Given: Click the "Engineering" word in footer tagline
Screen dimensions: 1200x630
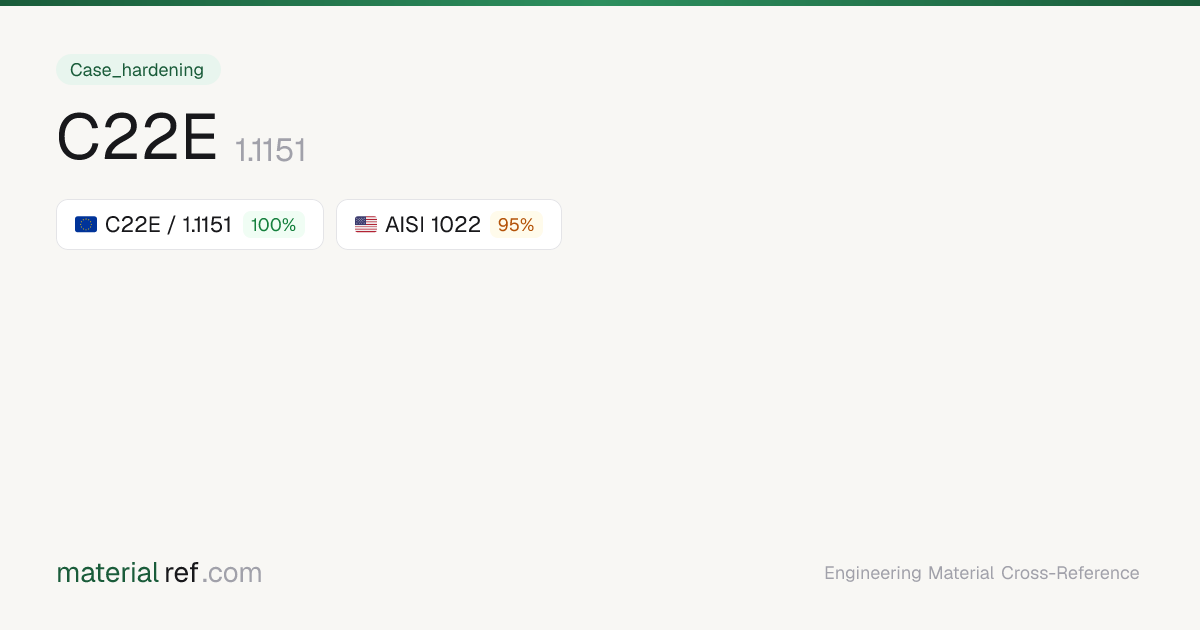Looking at the screenshot, I should pos(872,573).
